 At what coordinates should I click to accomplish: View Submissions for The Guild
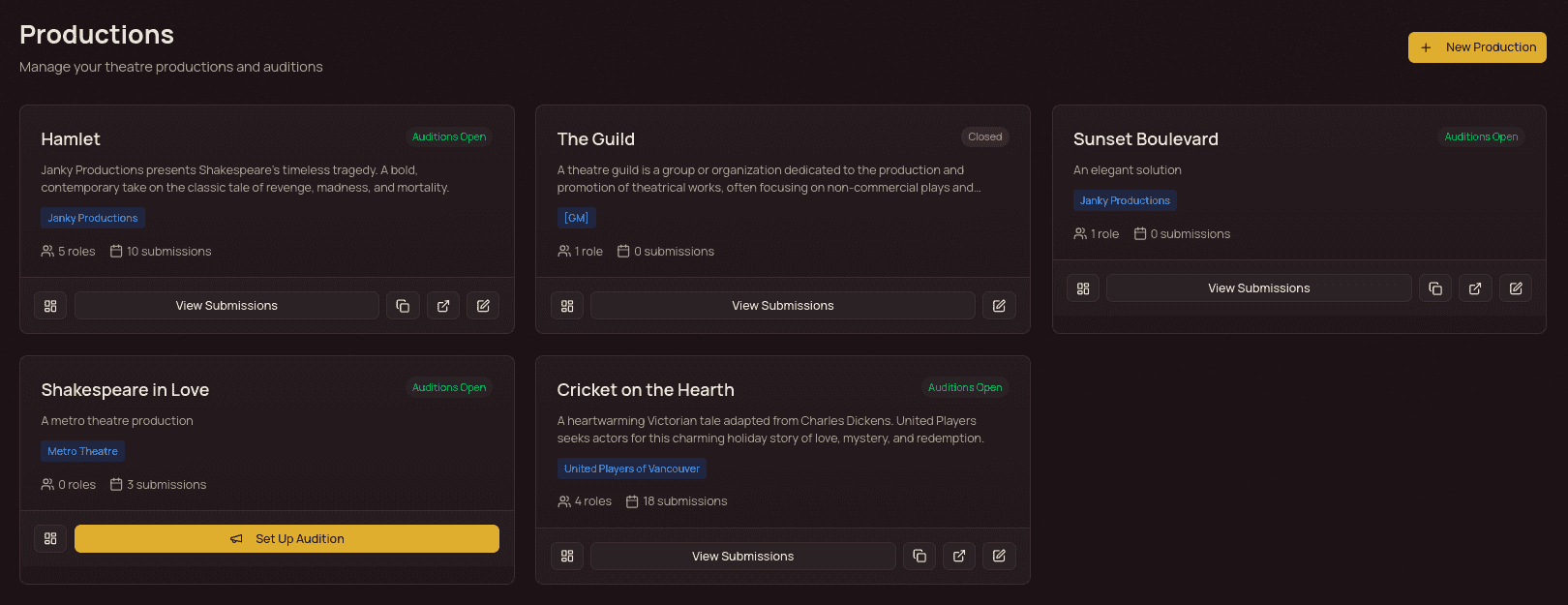coord(782,306)
